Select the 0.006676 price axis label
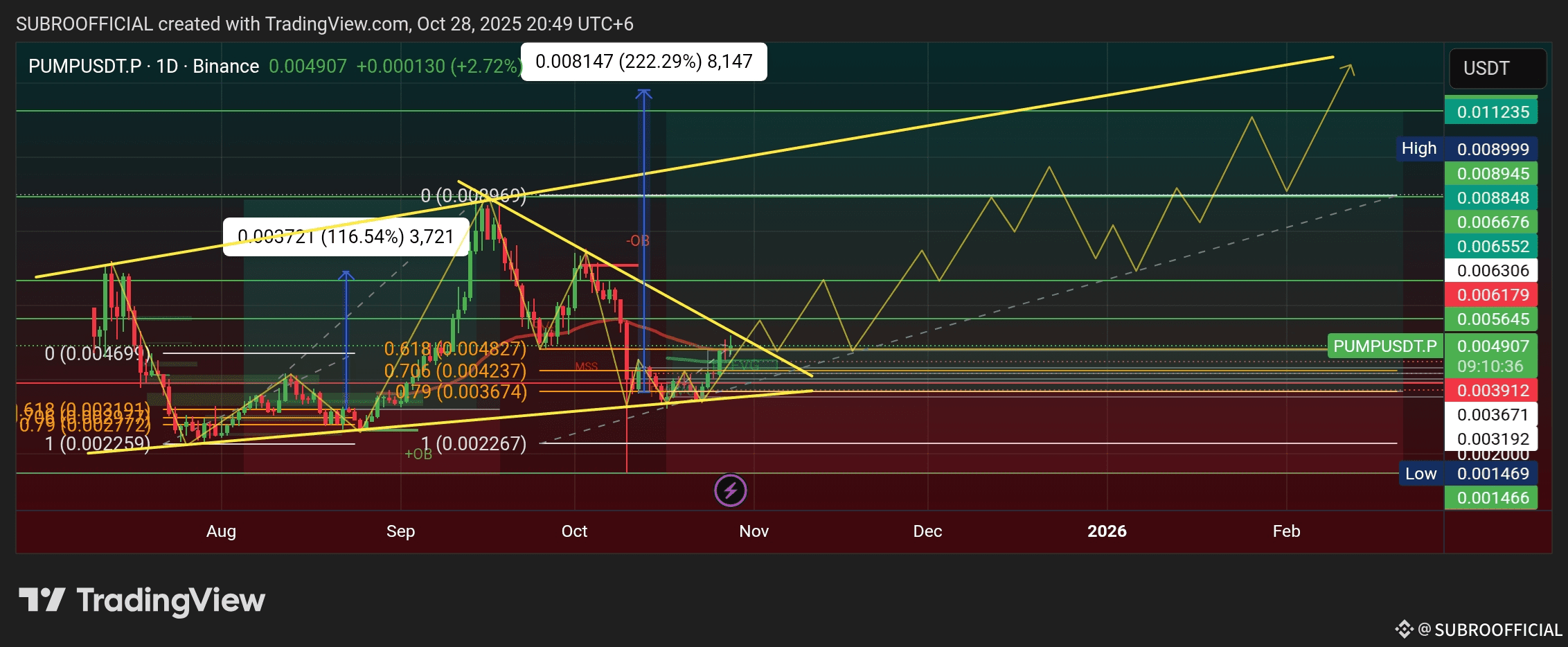Screen dimensions: 1568x647 [1491, 222]
